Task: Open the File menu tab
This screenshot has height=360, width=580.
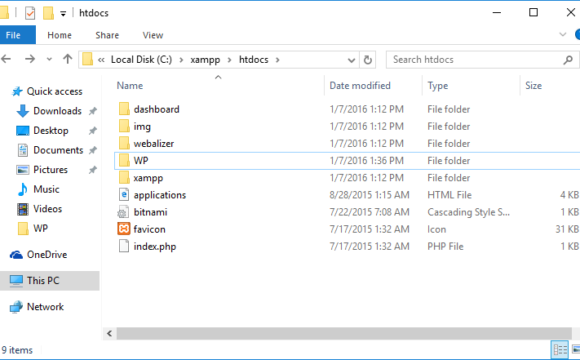Action: [x=18, y=35]
